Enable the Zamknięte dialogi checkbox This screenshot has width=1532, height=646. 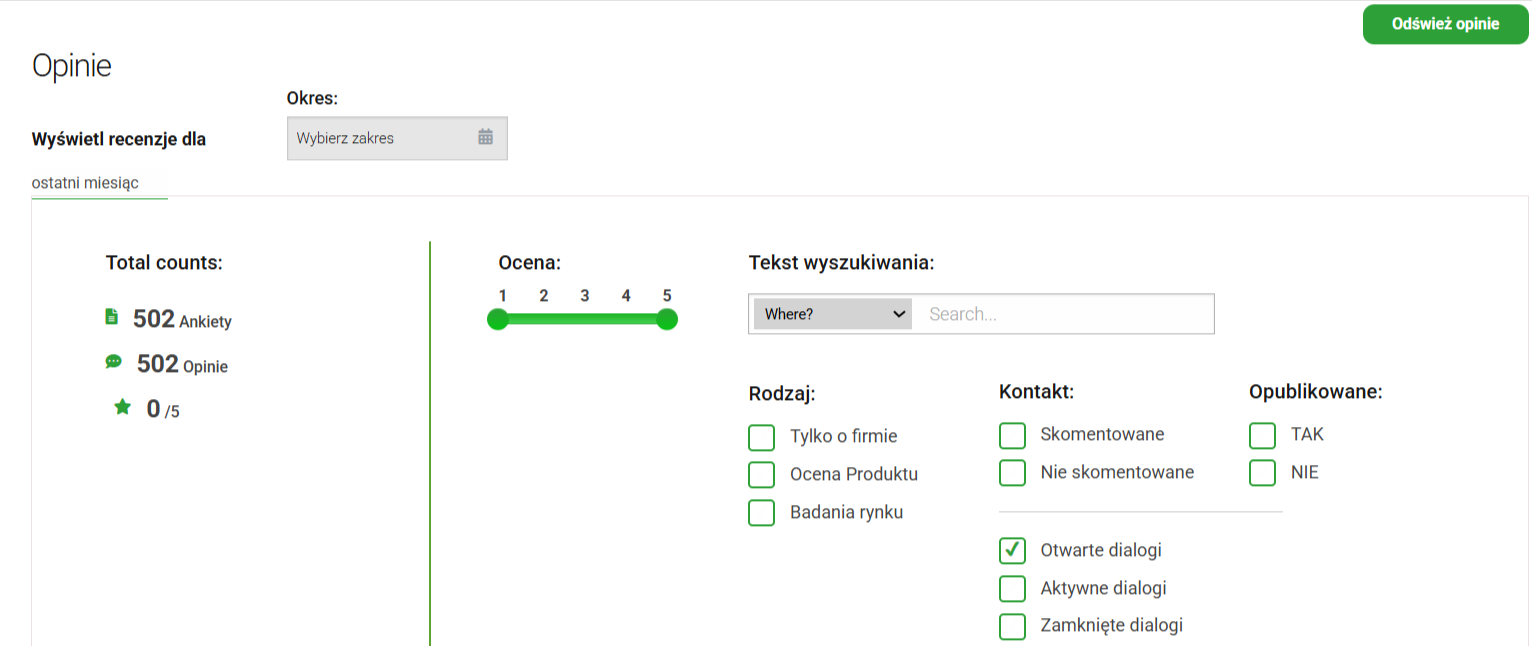pos(1012,626)
